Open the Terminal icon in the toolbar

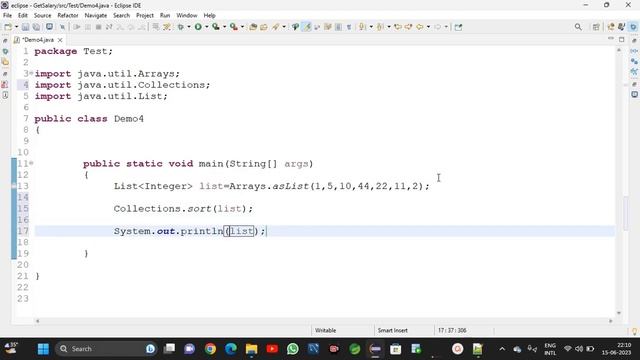49,27
